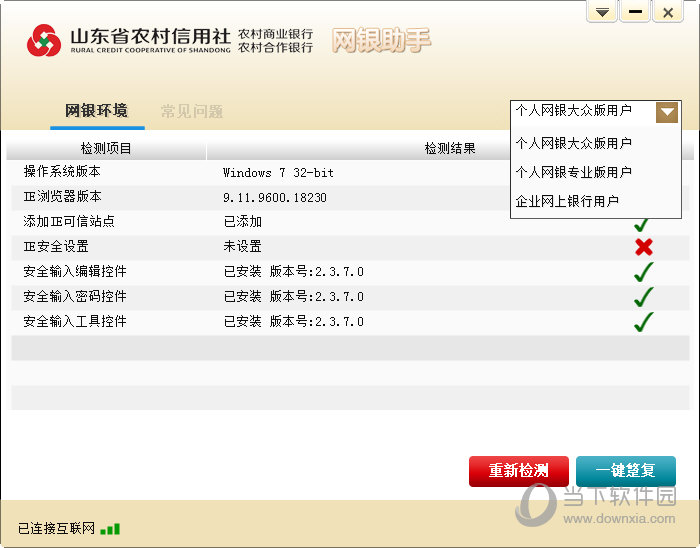
Task: Click the 9.11.9600.18230 version value
Action: pyautogui.click(x=275, y=198)
